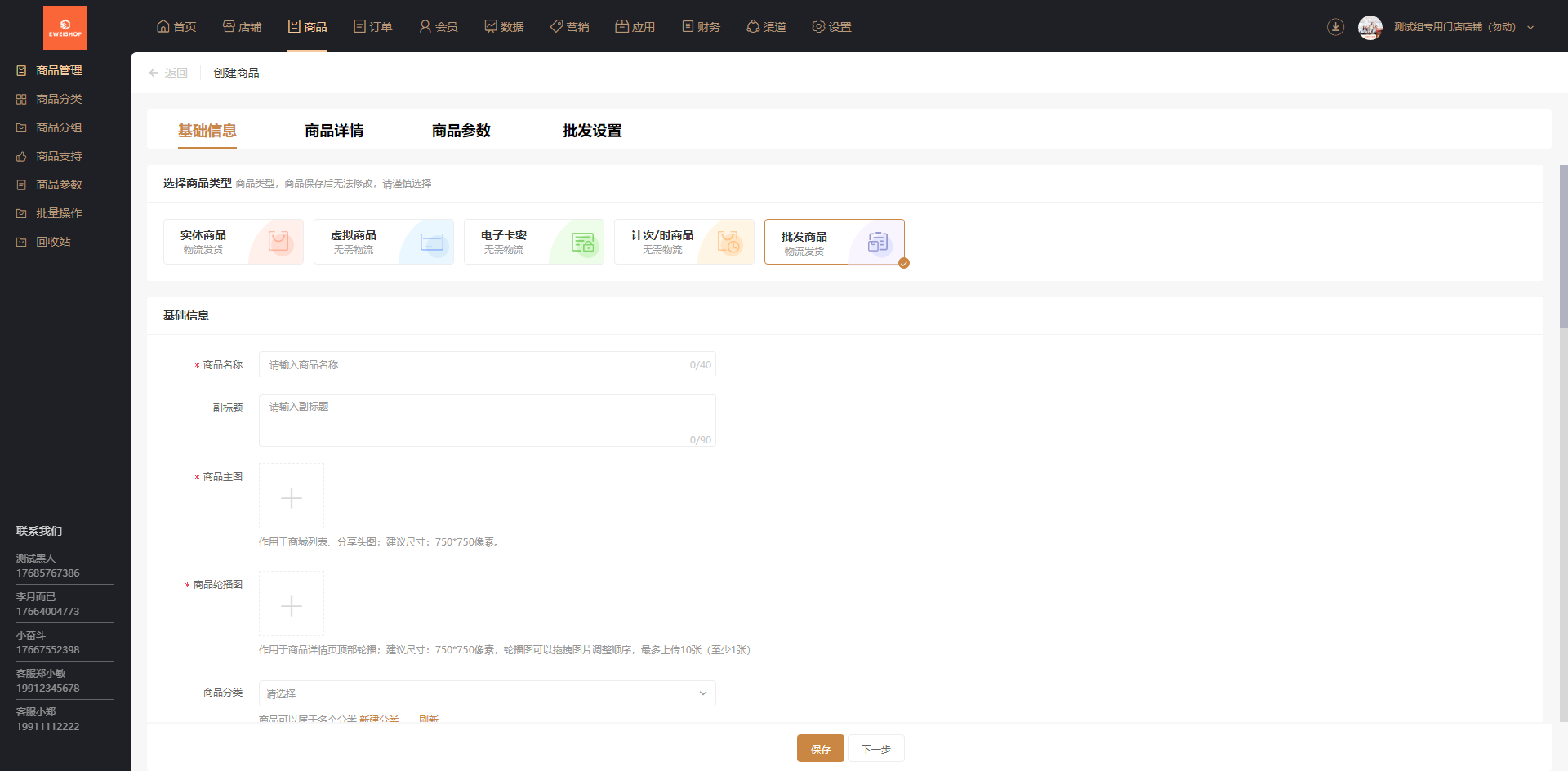Focus the 商品名称 input field

click(x=488, y=364)
